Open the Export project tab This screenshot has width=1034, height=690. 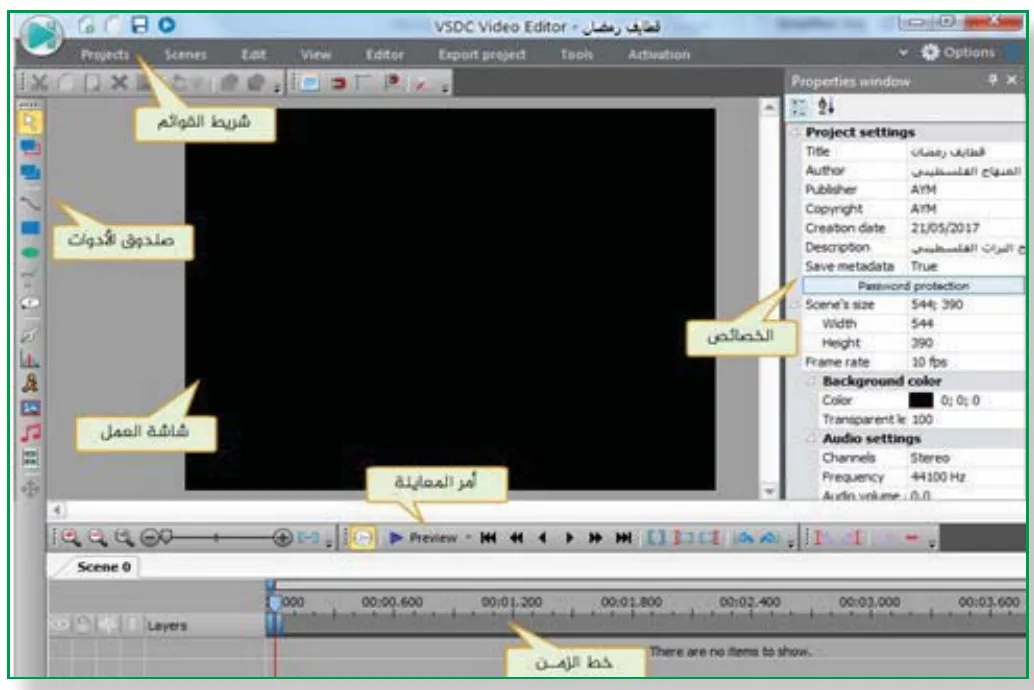(x=482, y=55)
